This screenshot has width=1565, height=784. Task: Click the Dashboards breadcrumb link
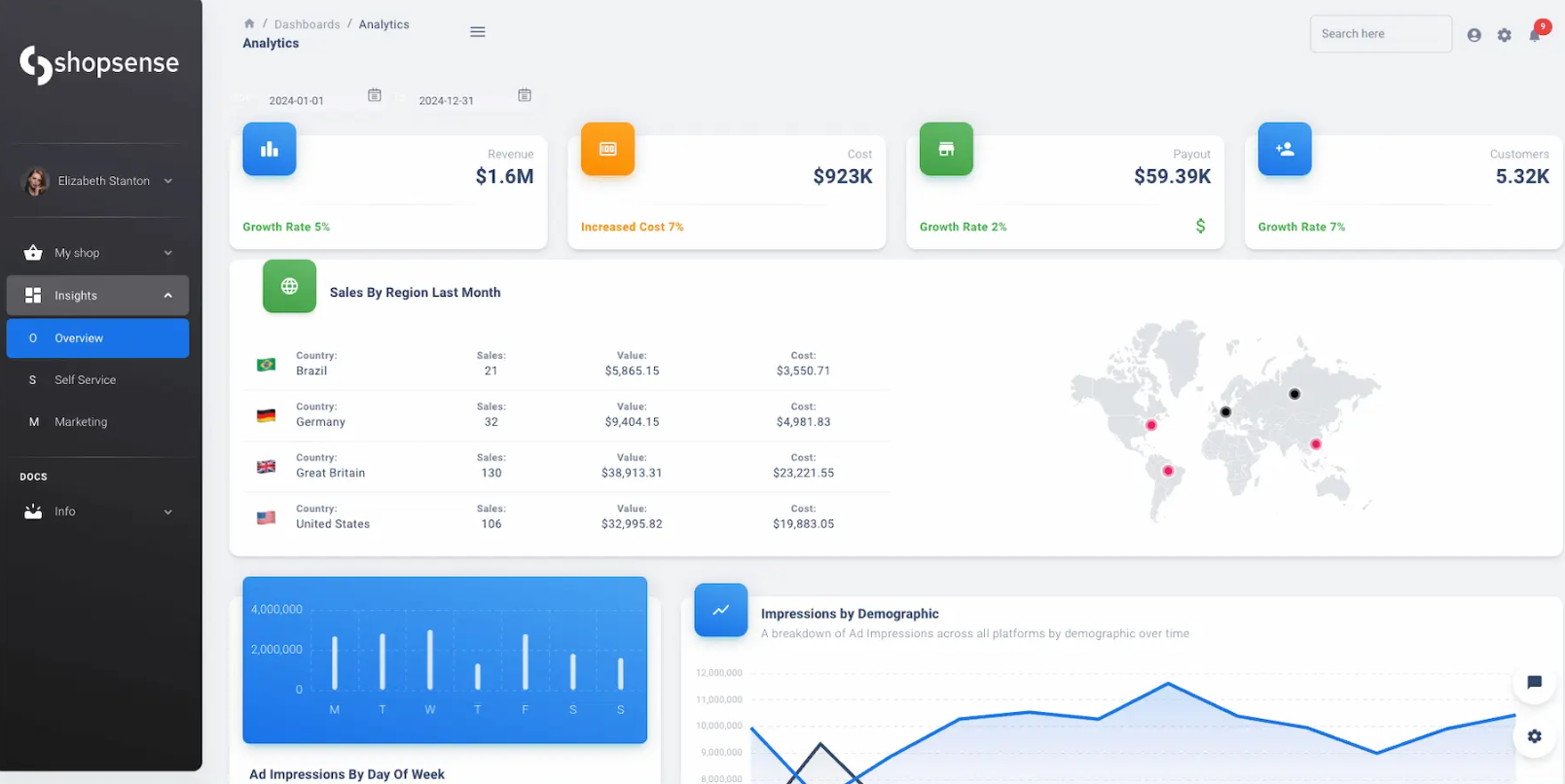point(307,24)
